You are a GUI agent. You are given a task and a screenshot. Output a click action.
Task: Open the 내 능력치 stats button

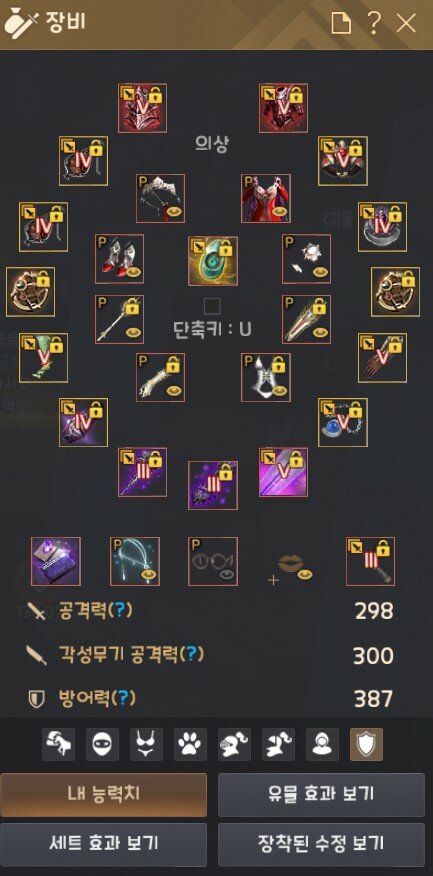point(103,794)
